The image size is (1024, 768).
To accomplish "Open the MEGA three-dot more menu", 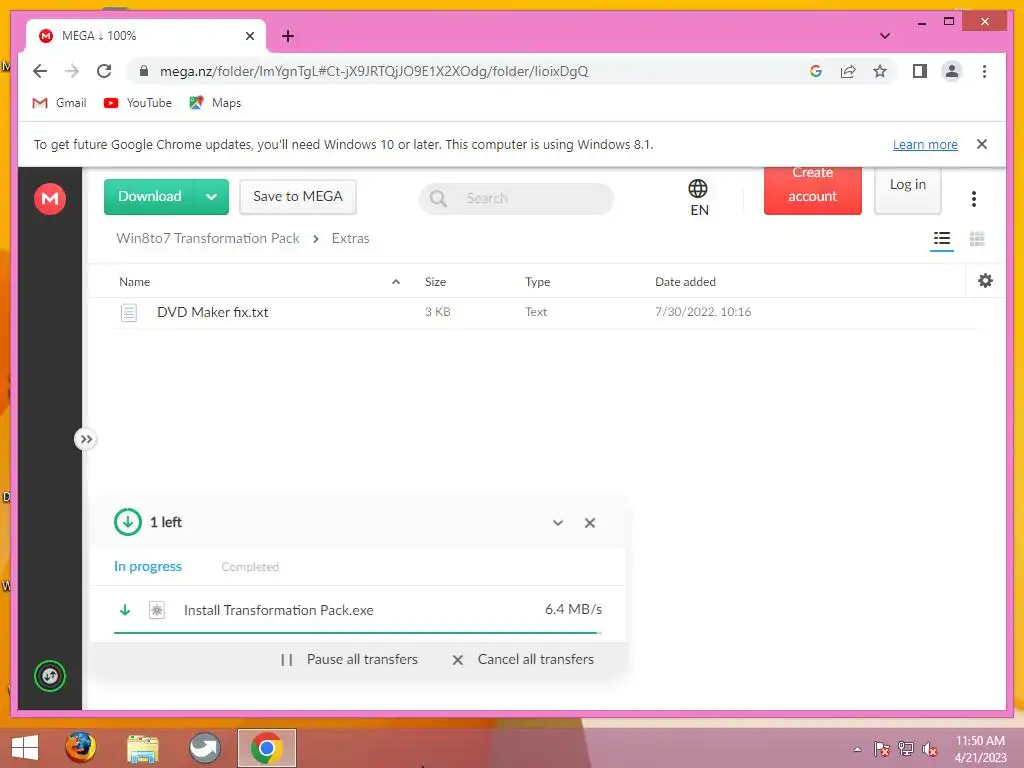I will (x=974, y=199).
